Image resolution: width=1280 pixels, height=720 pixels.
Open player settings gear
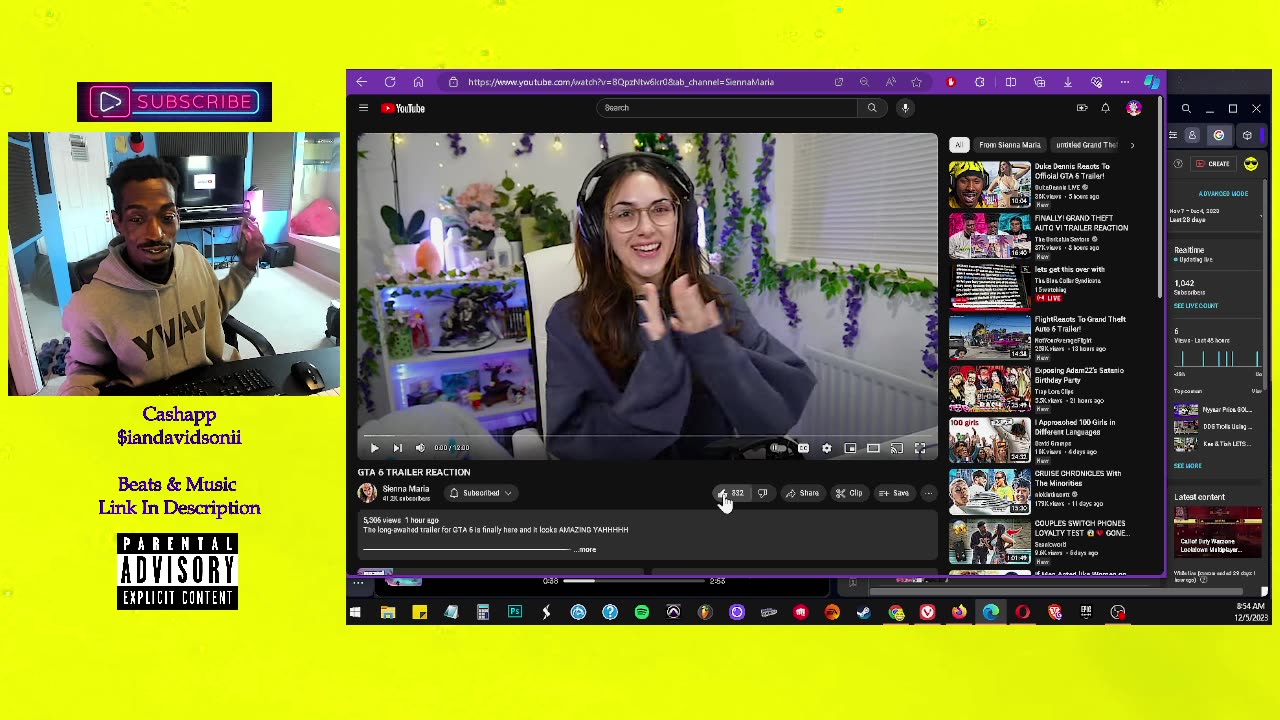click(x=827, y=448)
